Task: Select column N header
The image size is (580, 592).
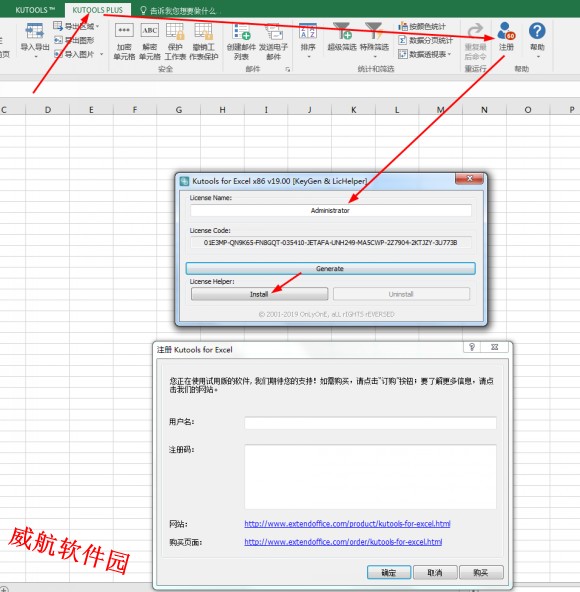Action: pyautogui.click(x=484, y=110)
